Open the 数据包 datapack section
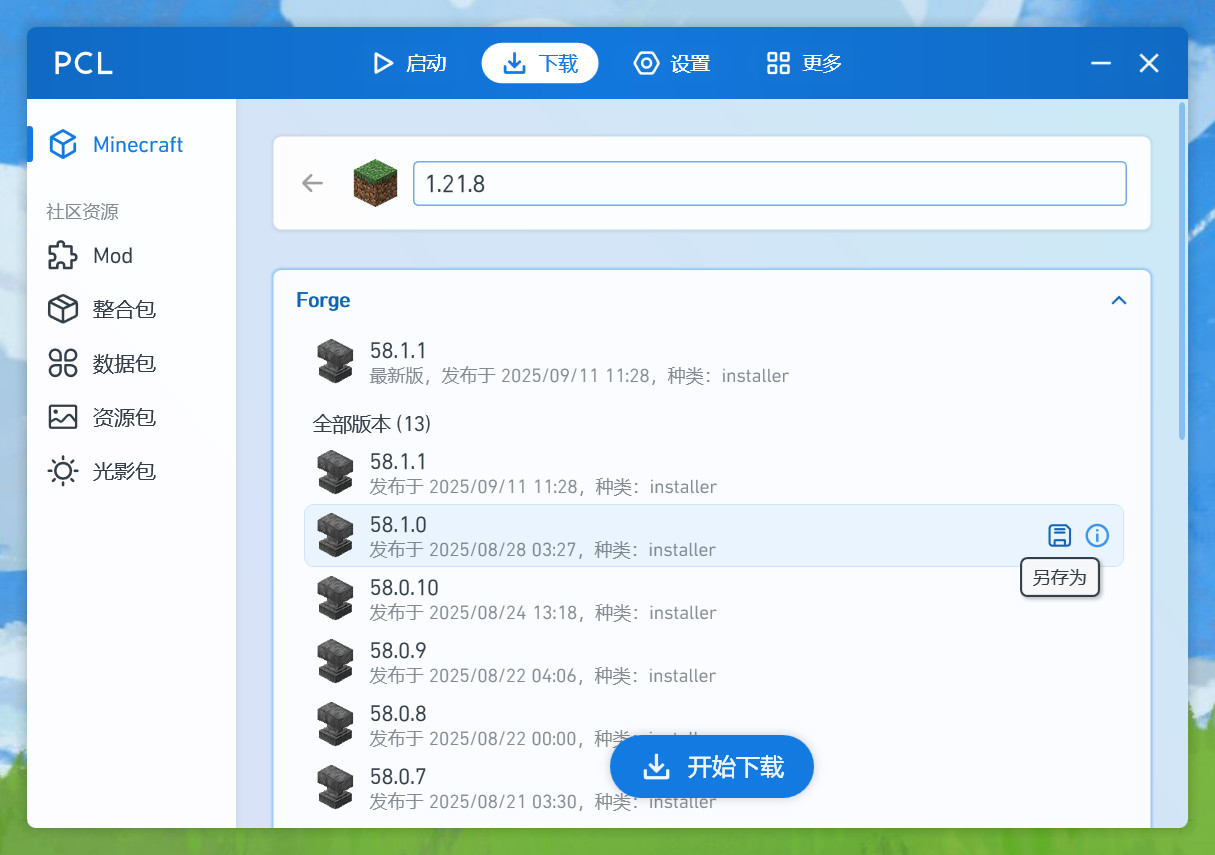This screenshot has height=855, width=1215. point(131,364)
